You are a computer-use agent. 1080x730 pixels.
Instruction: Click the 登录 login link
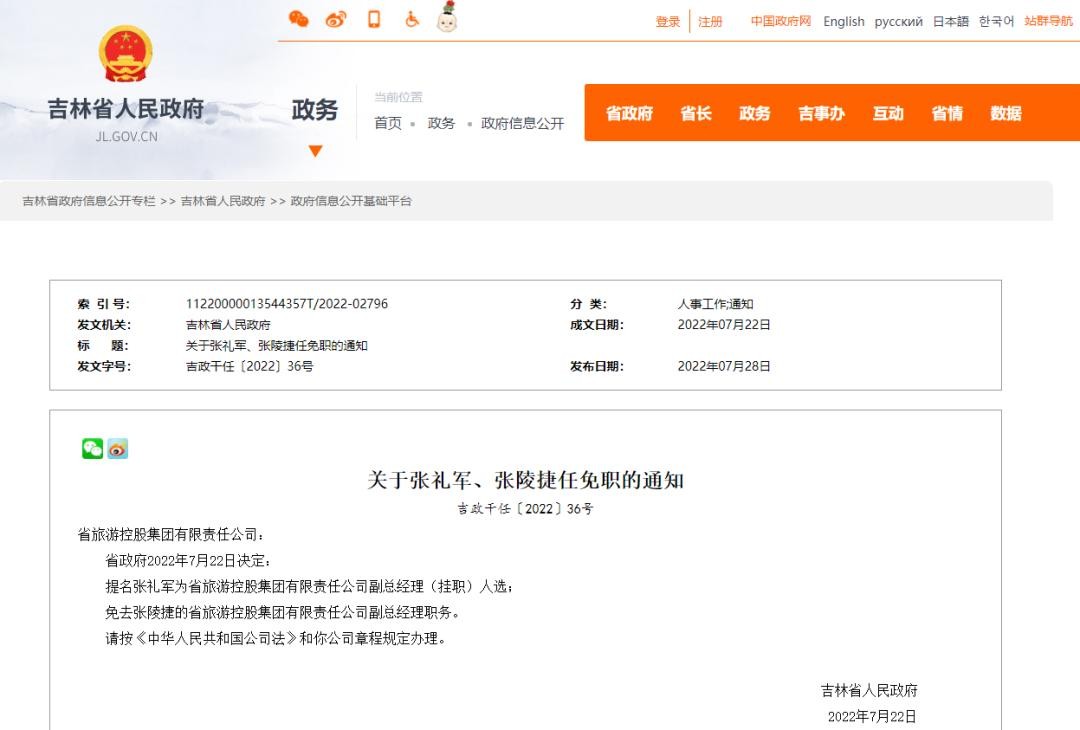click(668, 22)
